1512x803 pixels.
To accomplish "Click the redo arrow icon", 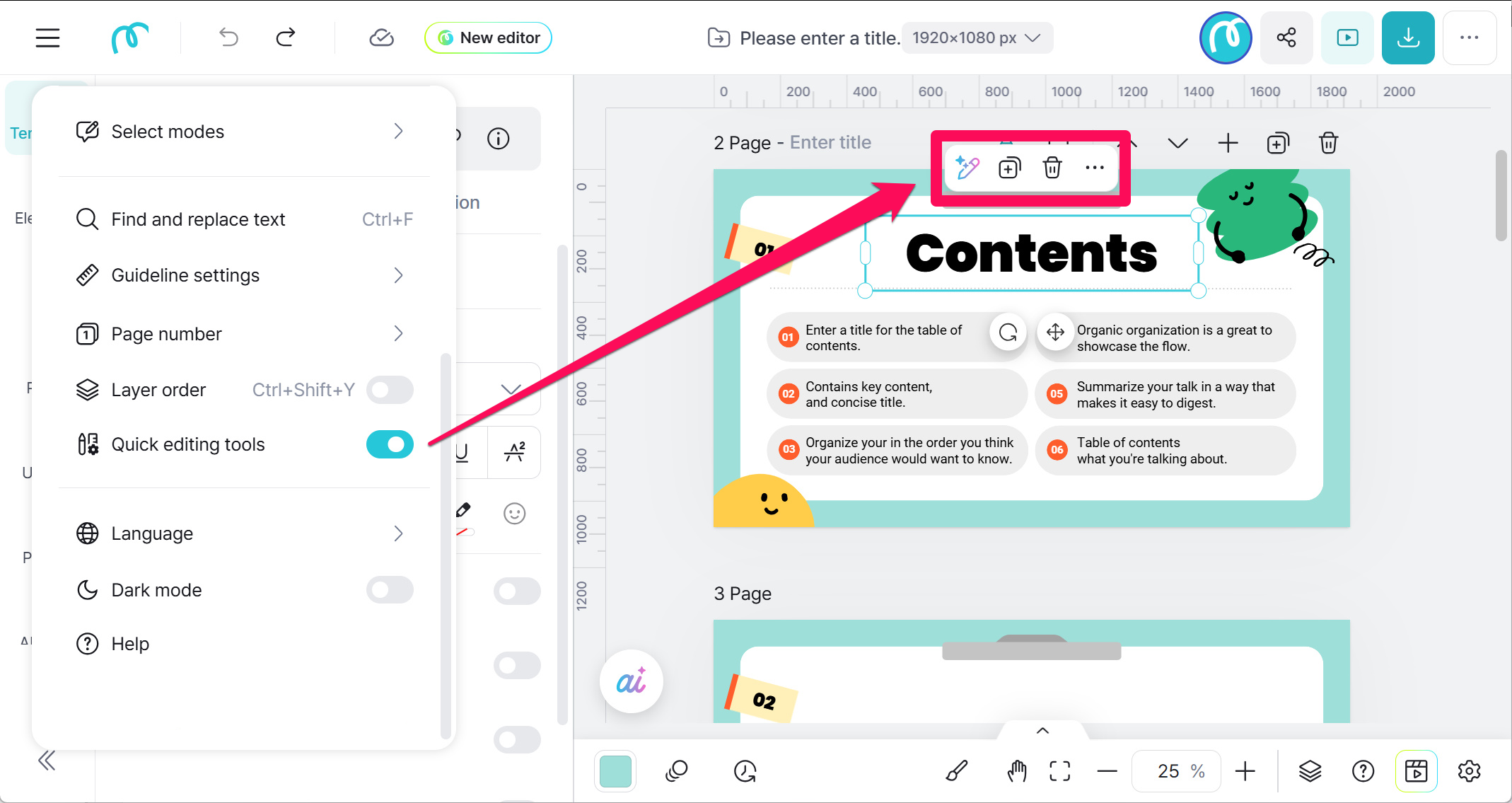I will pos(286,37).
